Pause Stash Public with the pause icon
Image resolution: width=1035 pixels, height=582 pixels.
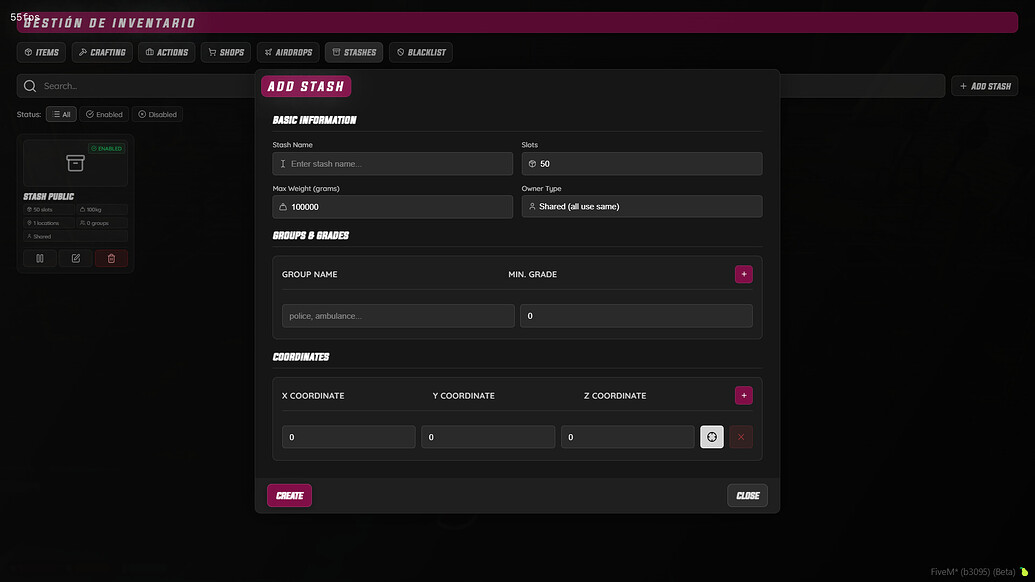[39, 258]
